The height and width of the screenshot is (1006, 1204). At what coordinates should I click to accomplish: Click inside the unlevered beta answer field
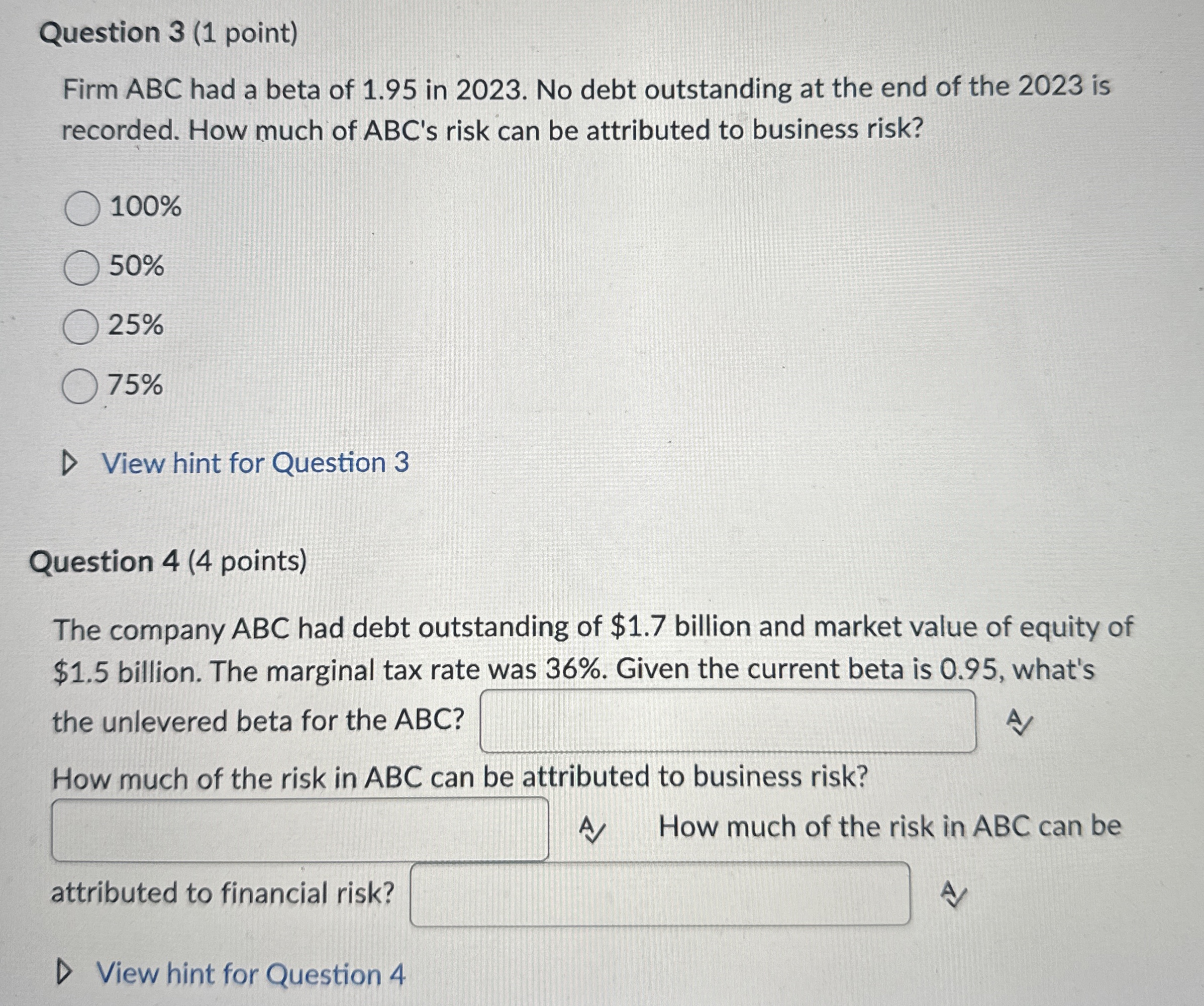coord(728,721)
